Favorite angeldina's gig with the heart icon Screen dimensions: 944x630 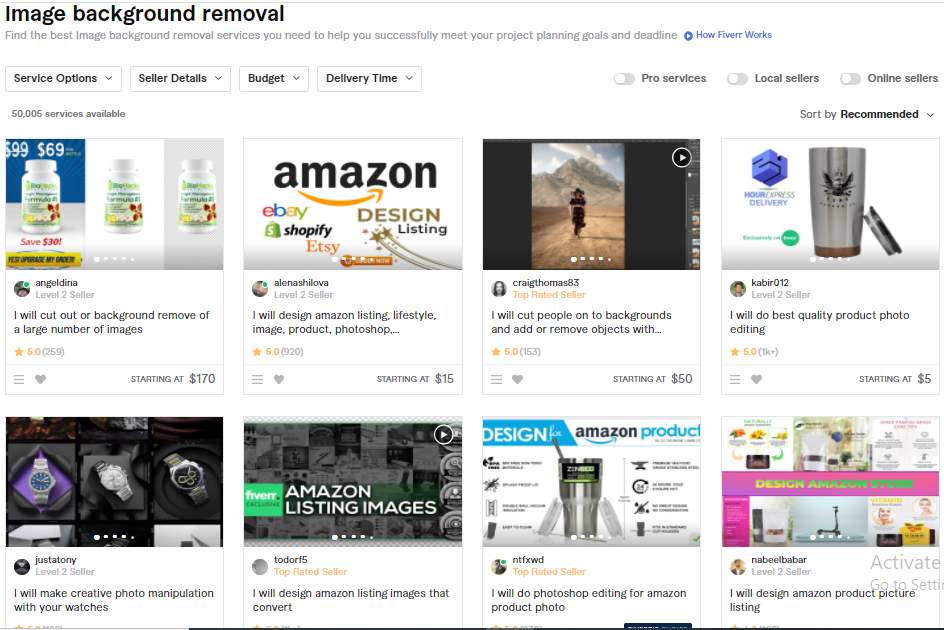(x=40, y=379)
